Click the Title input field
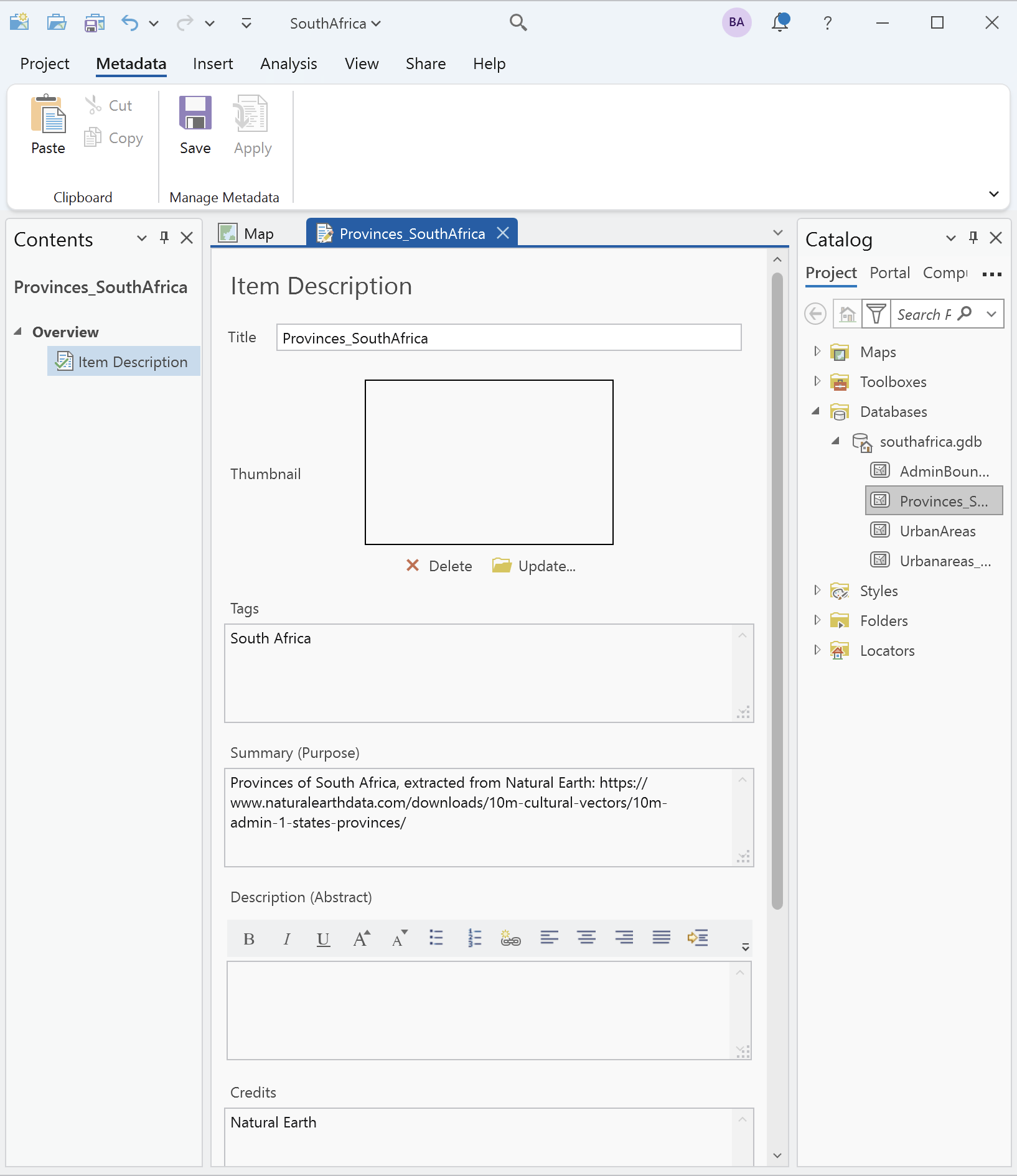Image resolution: width=1017 pixels, height=1176 pixels. [x=508, y=338]
